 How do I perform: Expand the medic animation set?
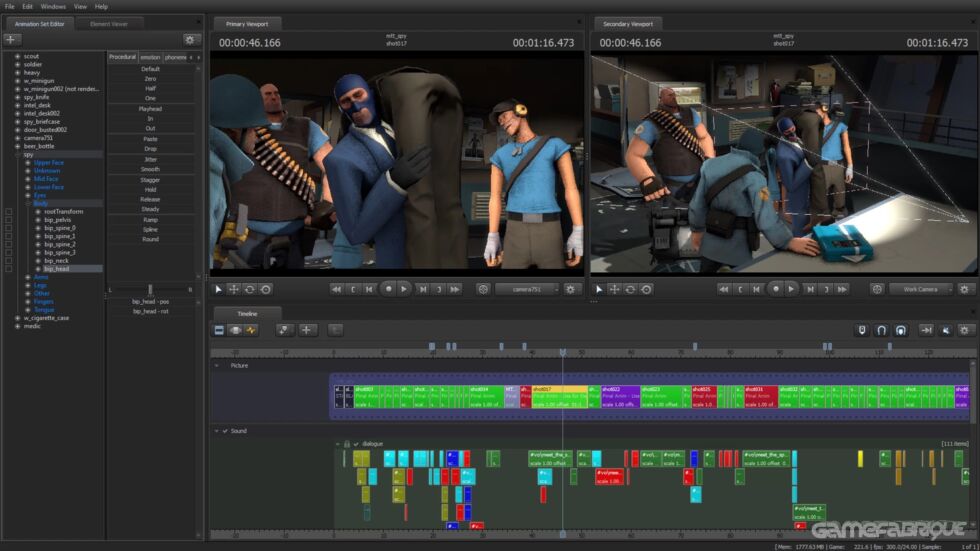[x=18, y=326]
